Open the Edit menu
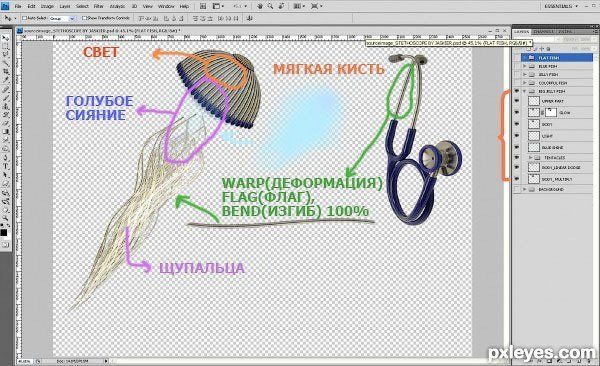Viewport: 600px width, 366px height. [x=31, y=6]
